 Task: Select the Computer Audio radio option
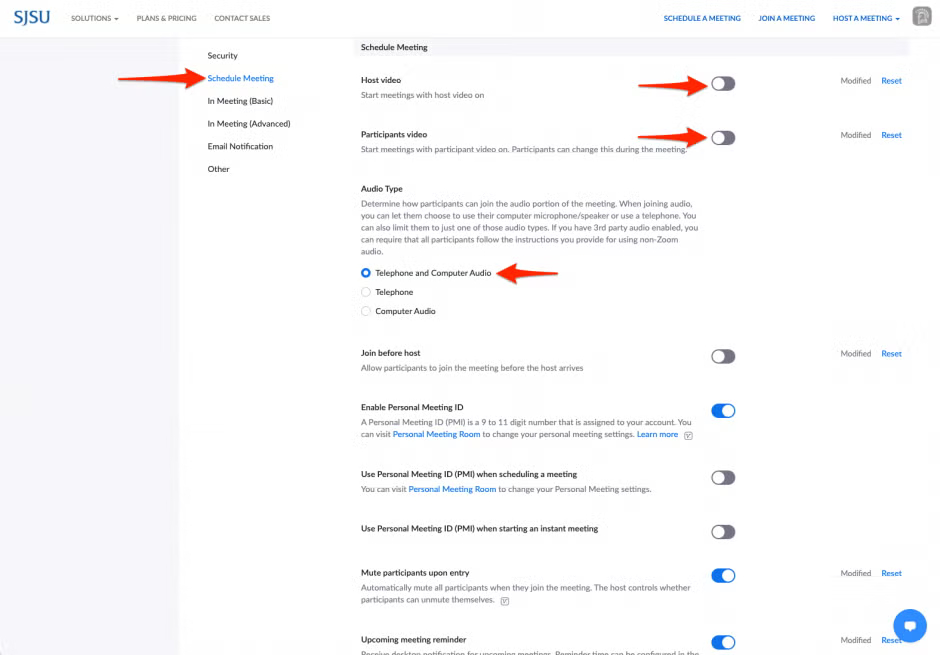pos(366,311)
